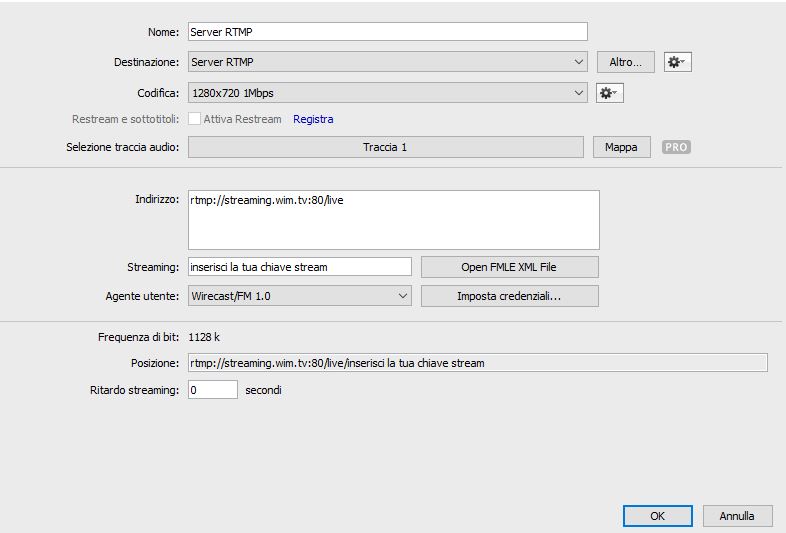Focus the Nome text field
Viewport: 786px width, 533px height.
tap(387, 32)
